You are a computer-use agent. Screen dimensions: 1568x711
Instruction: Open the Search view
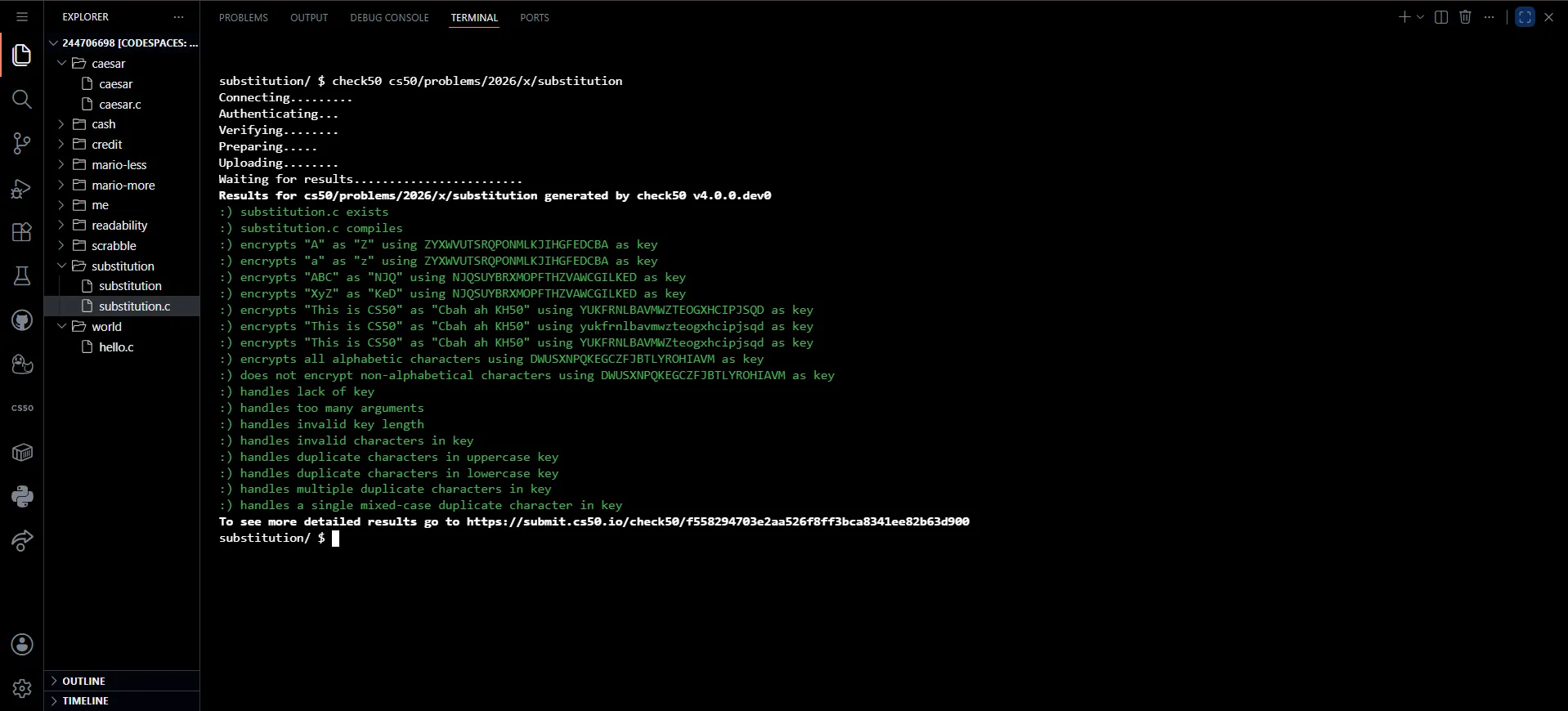pos(22,100)
